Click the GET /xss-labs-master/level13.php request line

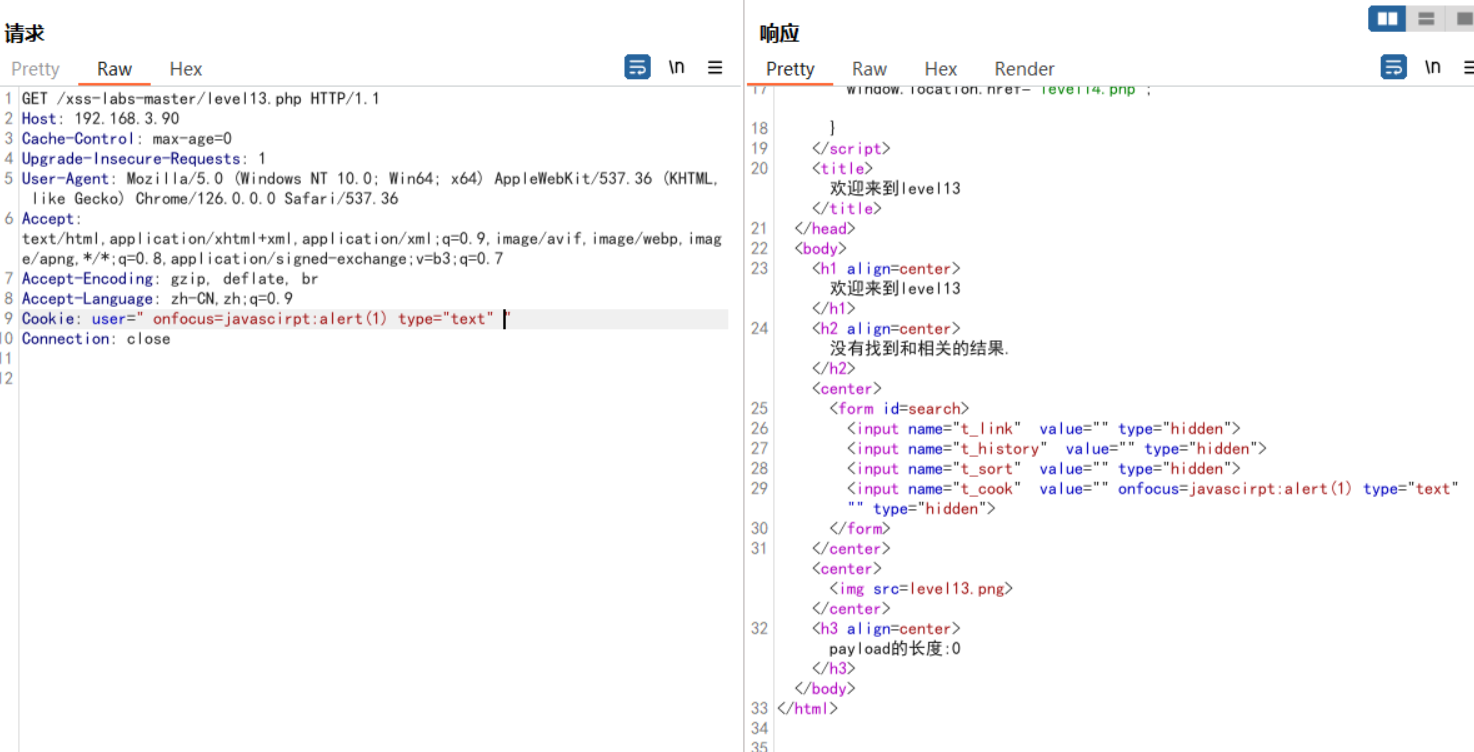(201, 99)
